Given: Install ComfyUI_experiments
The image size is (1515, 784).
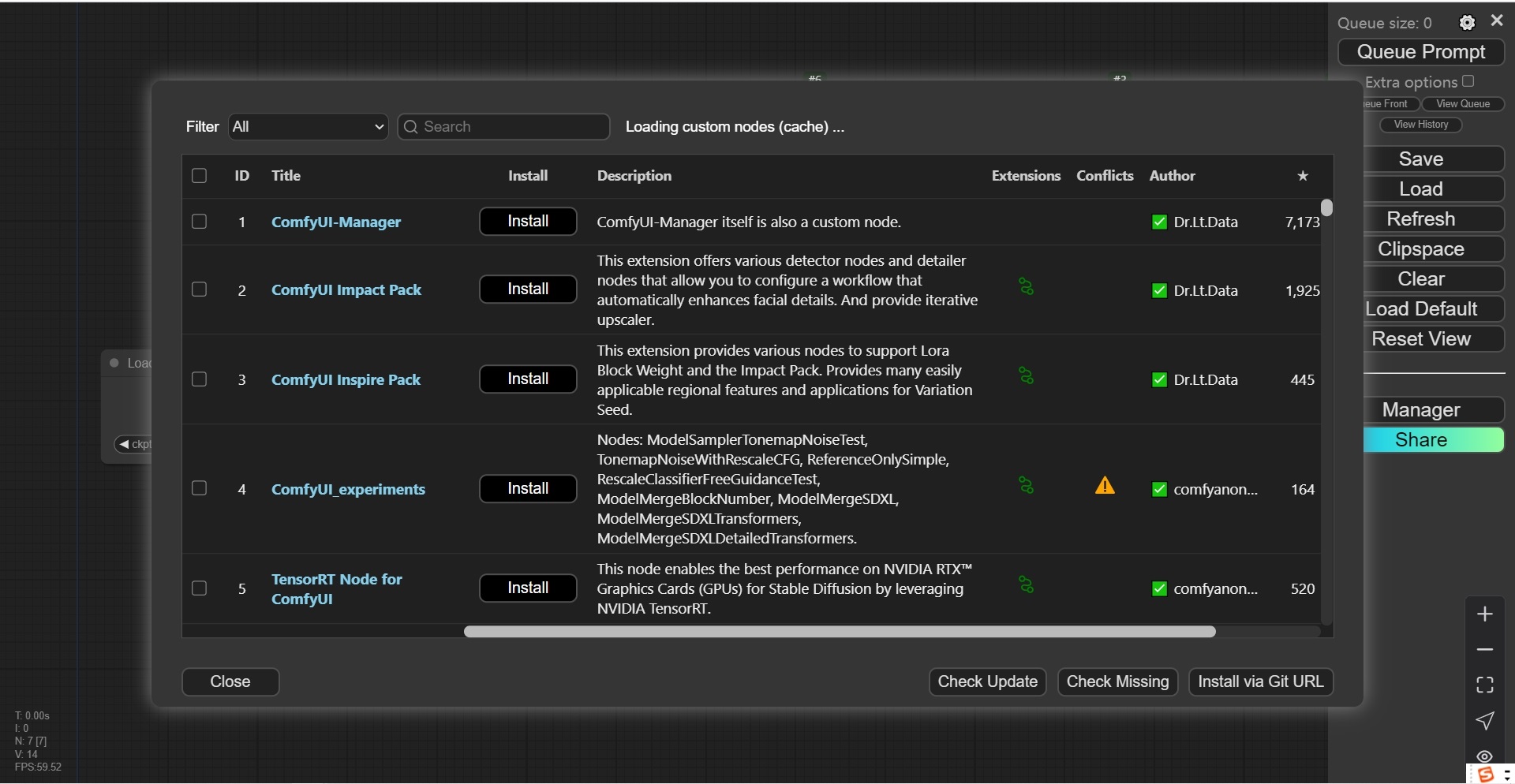Looking at the screenshot, I should (x=528, y=489).
